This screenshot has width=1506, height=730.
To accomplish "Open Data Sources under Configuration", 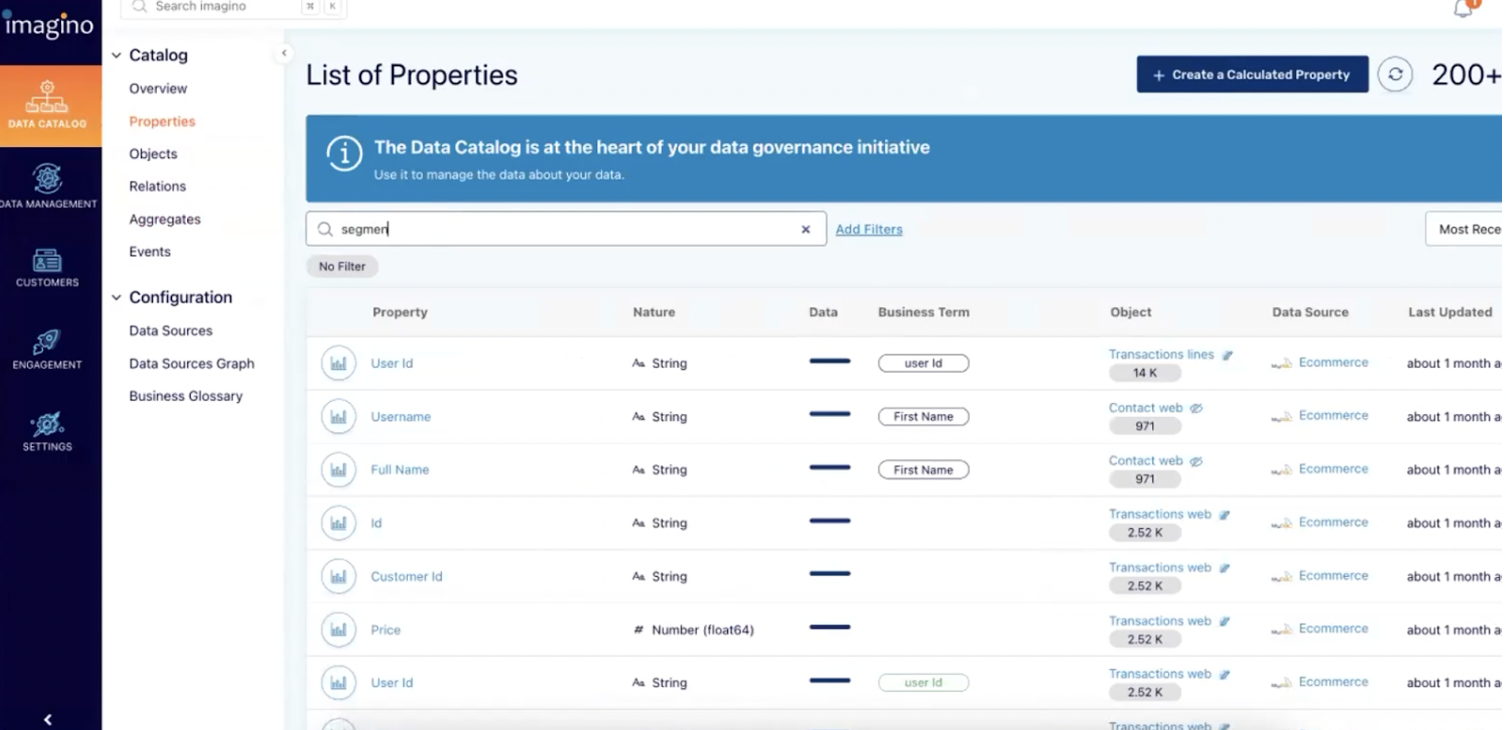I will pyautogui.click(x=171, y=331).
